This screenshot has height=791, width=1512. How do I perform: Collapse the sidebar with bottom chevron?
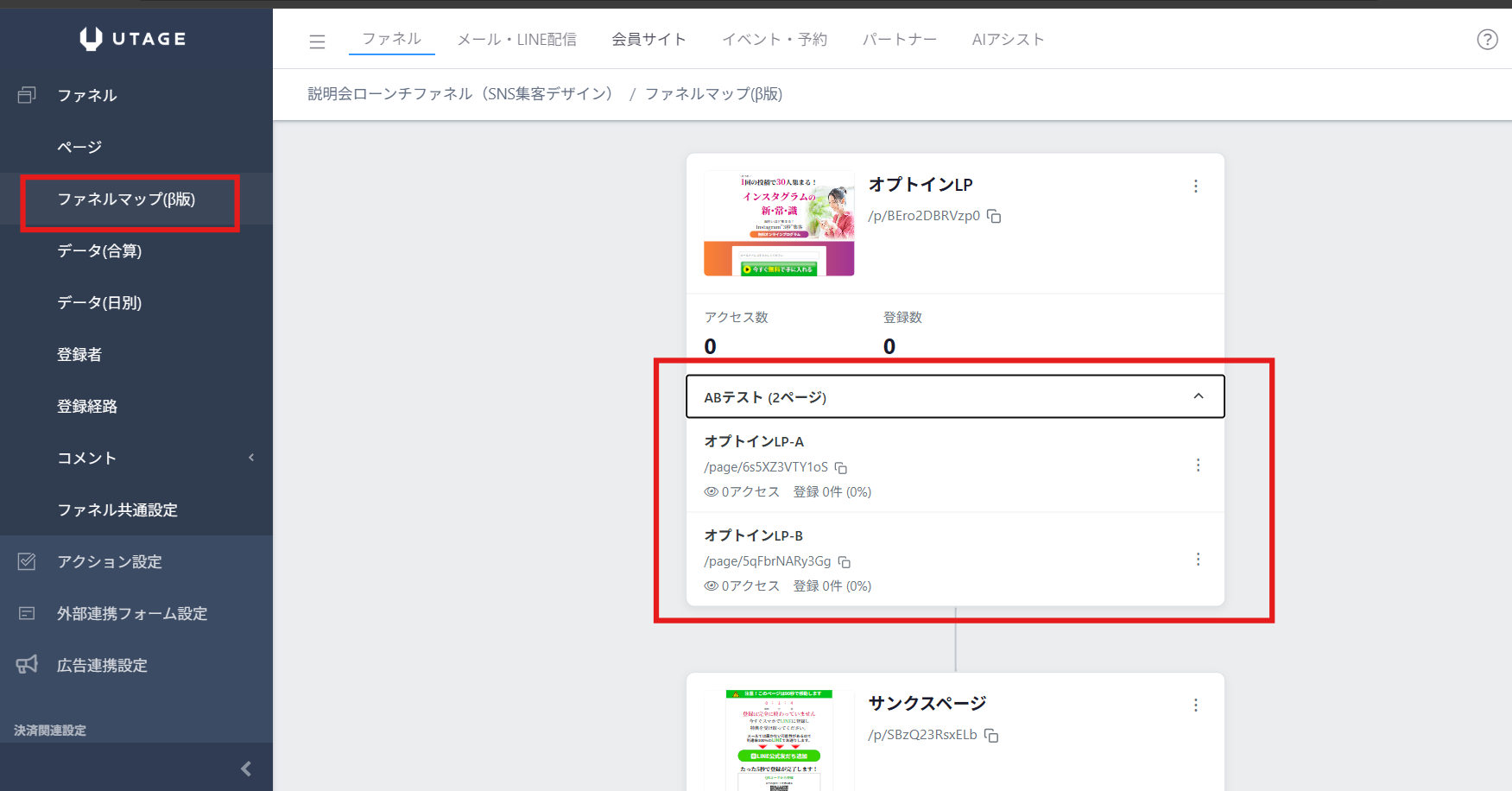pos(246,769)
